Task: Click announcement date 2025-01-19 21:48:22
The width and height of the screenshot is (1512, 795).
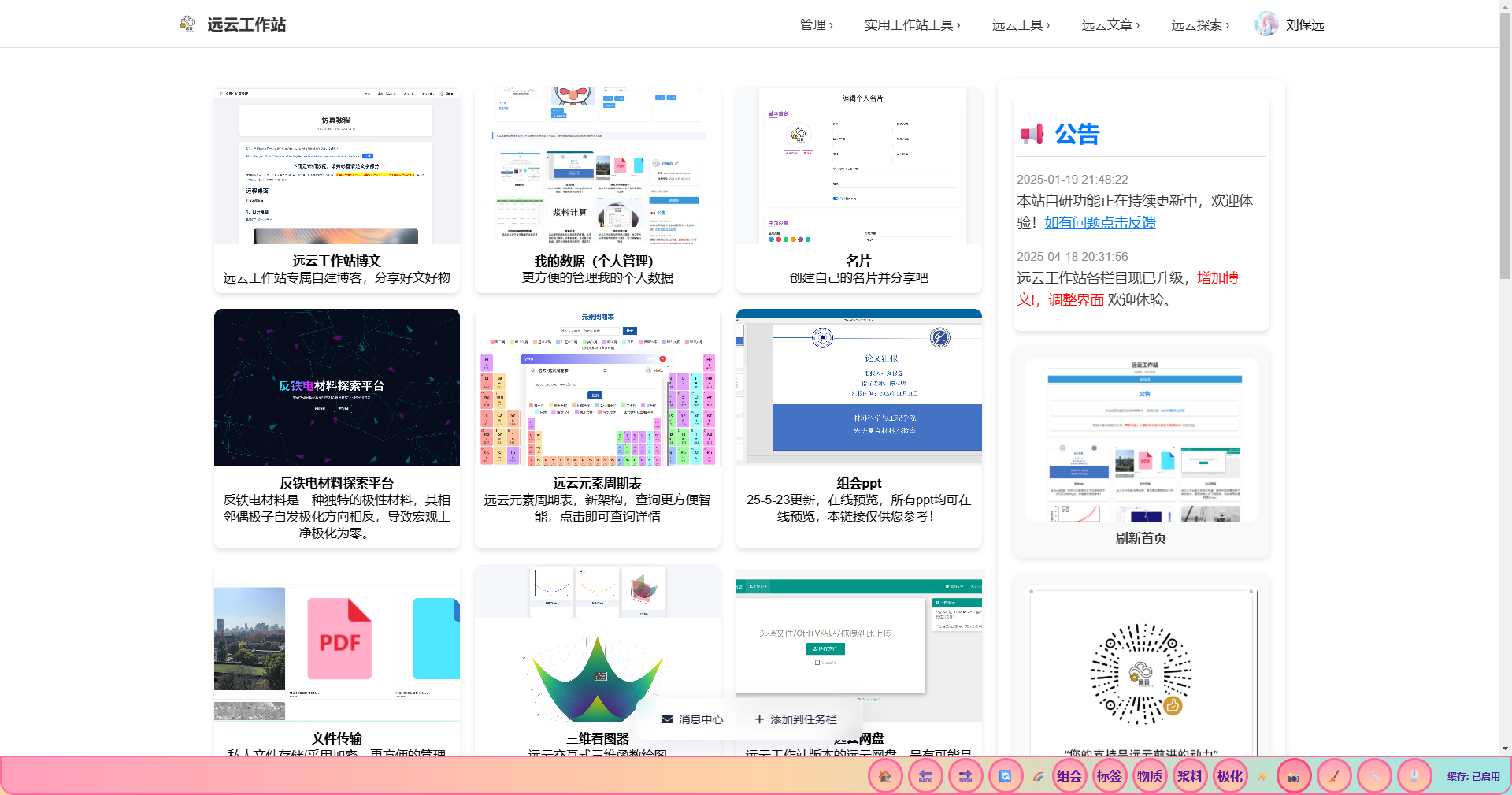Action: [1073, 180]
